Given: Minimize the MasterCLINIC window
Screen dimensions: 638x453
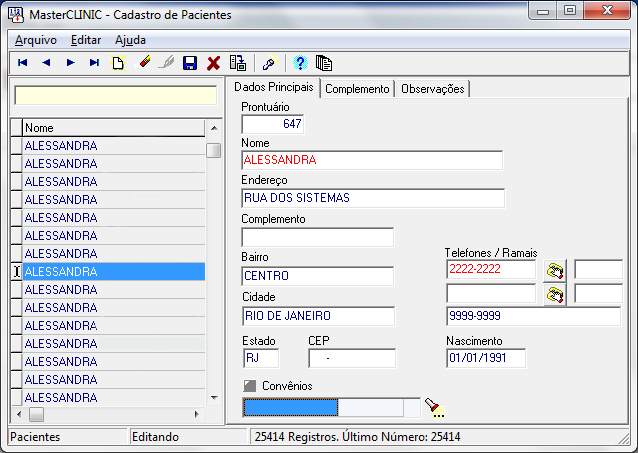Looking at the screenshot, I should coord(543,11).
